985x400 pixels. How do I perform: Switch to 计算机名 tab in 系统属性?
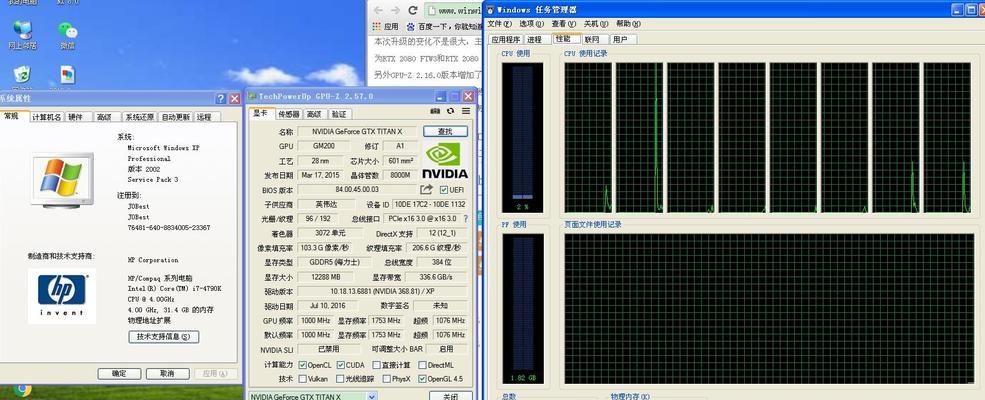click(x=47, y=117)
